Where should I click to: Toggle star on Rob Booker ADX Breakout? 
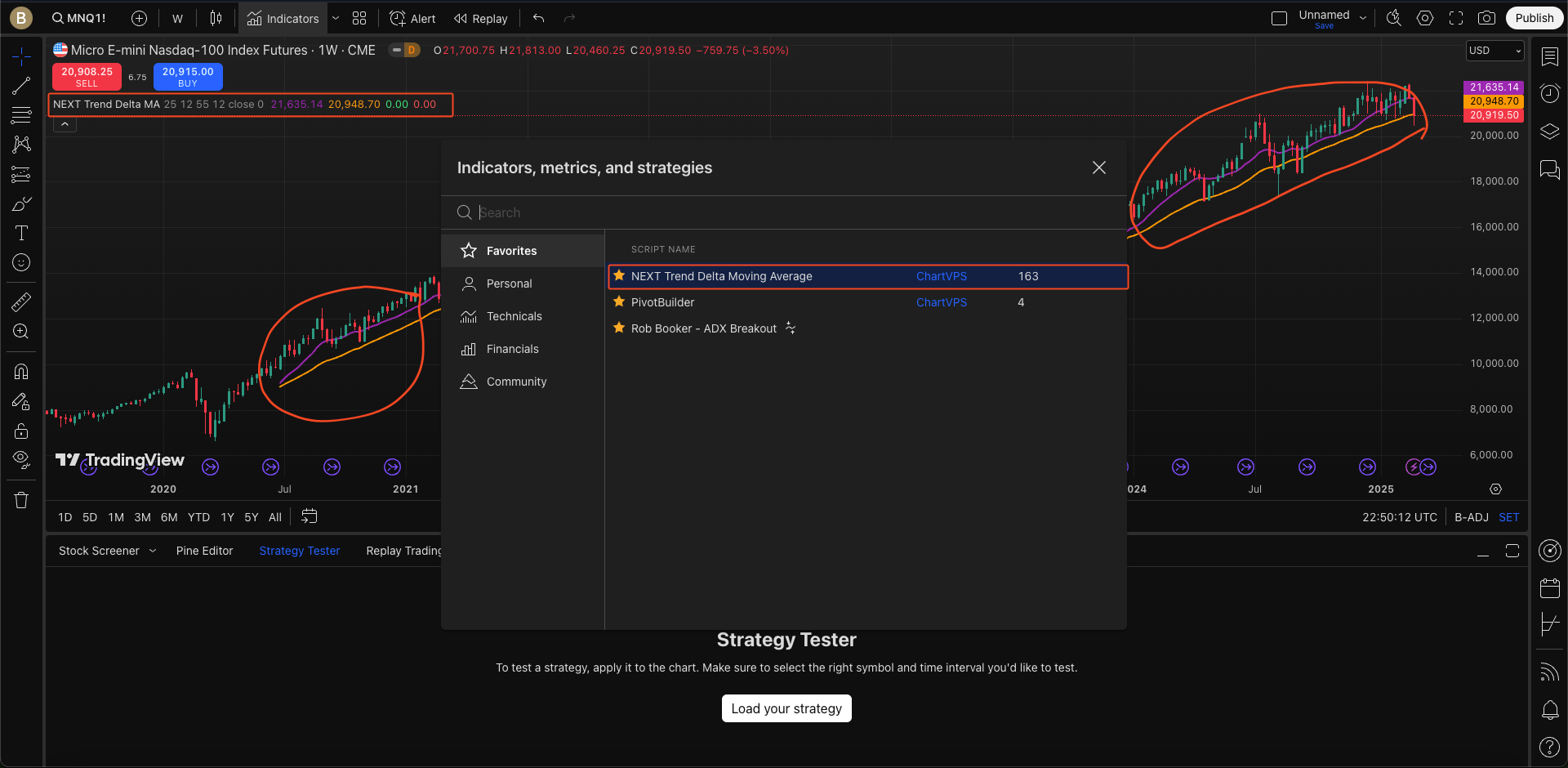(619, 328)
